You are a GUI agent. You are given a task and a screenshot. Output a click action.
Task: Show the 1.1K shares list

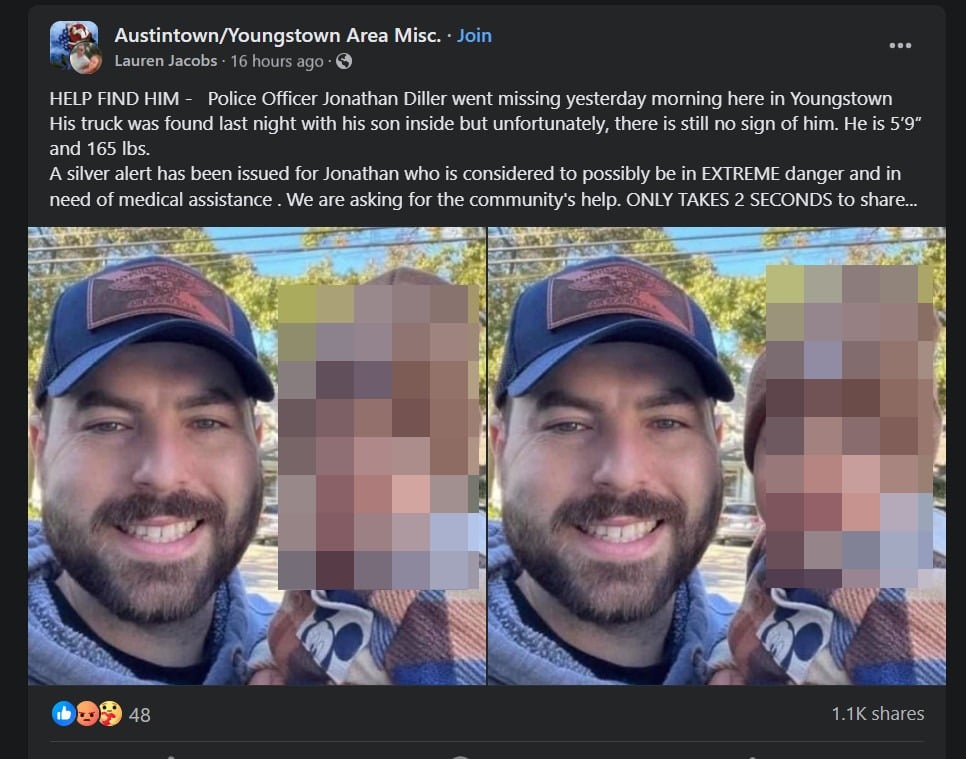pos(878,714)
